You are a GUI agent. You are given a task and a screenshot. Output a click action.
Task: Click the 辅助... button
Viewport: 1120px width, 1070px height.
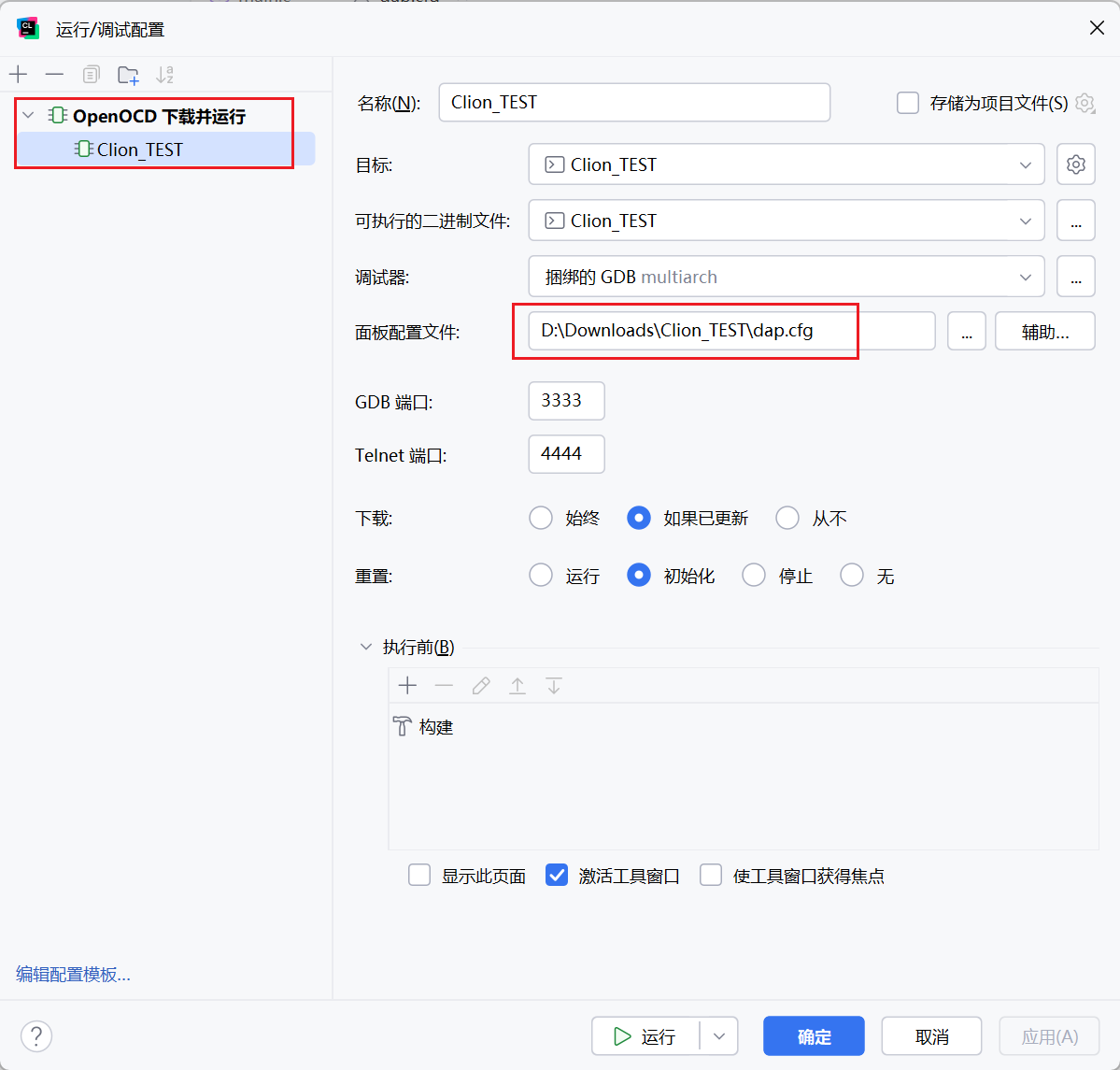pyautogui.click(x=1045, y=331)
